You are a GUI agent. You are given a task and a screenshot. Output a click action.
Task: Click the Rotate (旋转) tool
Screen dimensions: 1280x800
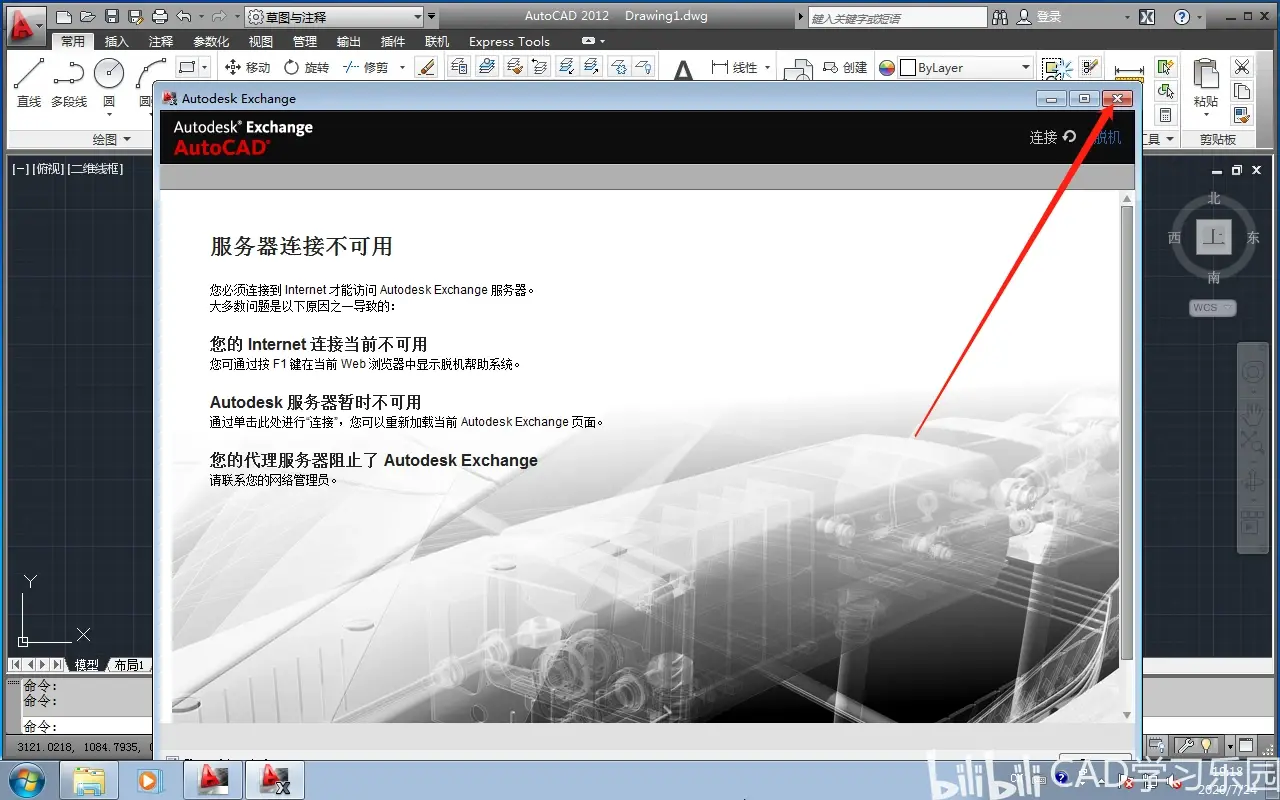click(x=306, y=67)
